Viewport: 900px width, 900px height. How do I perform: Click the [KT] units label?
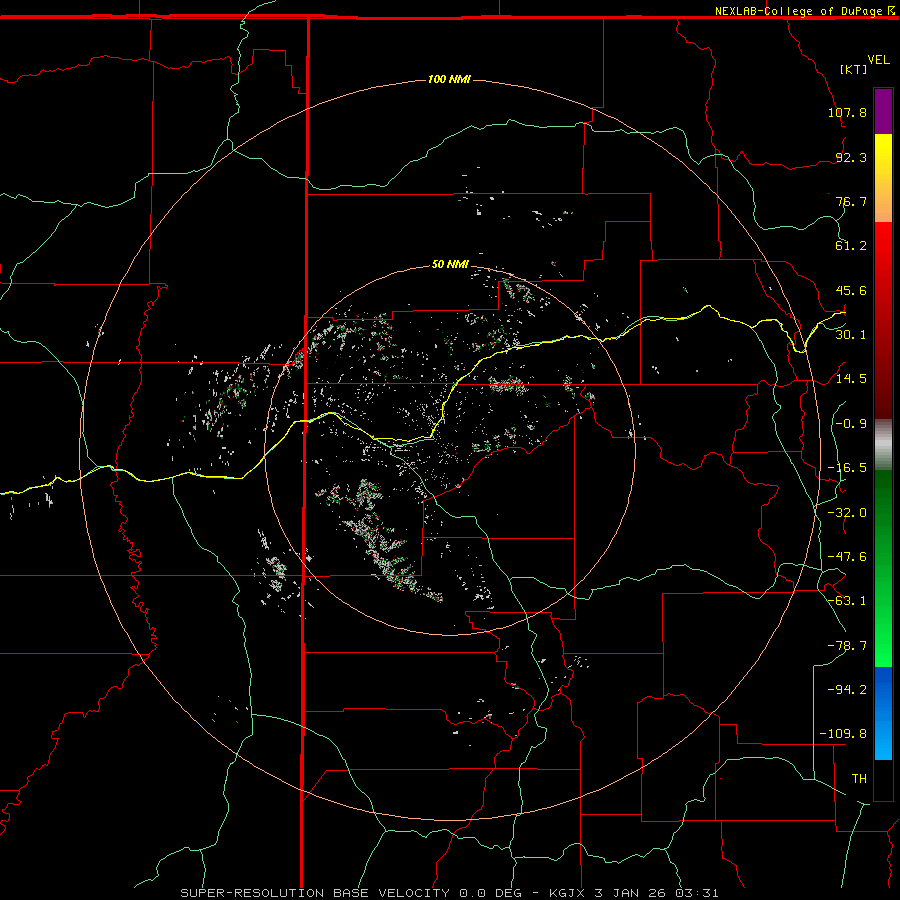854,69
